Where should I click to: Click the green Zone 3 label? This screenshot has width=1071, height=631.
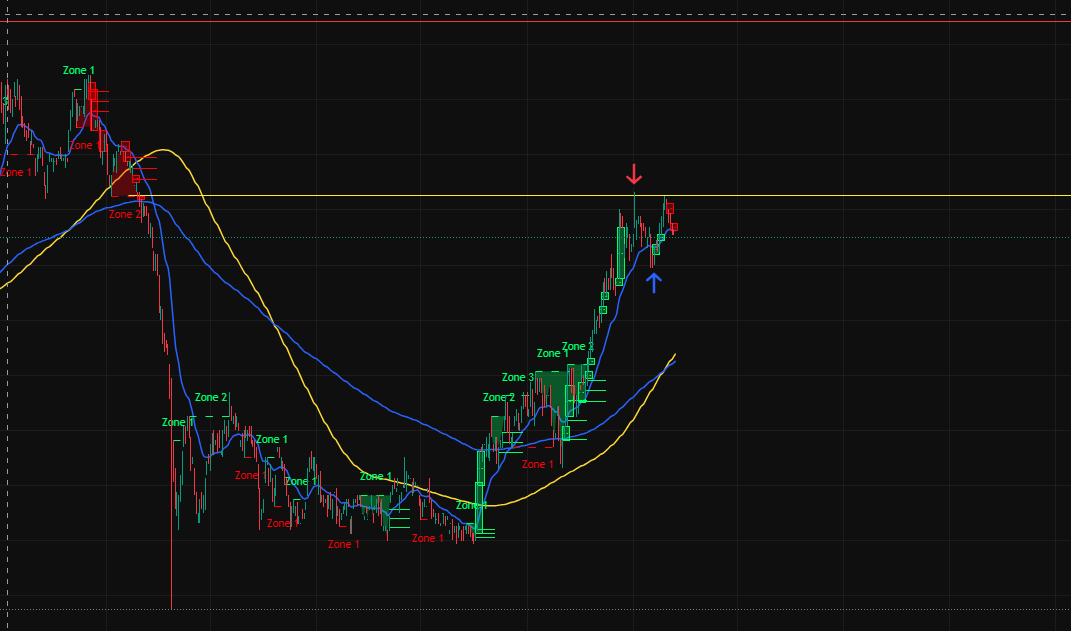coord(518,377)
